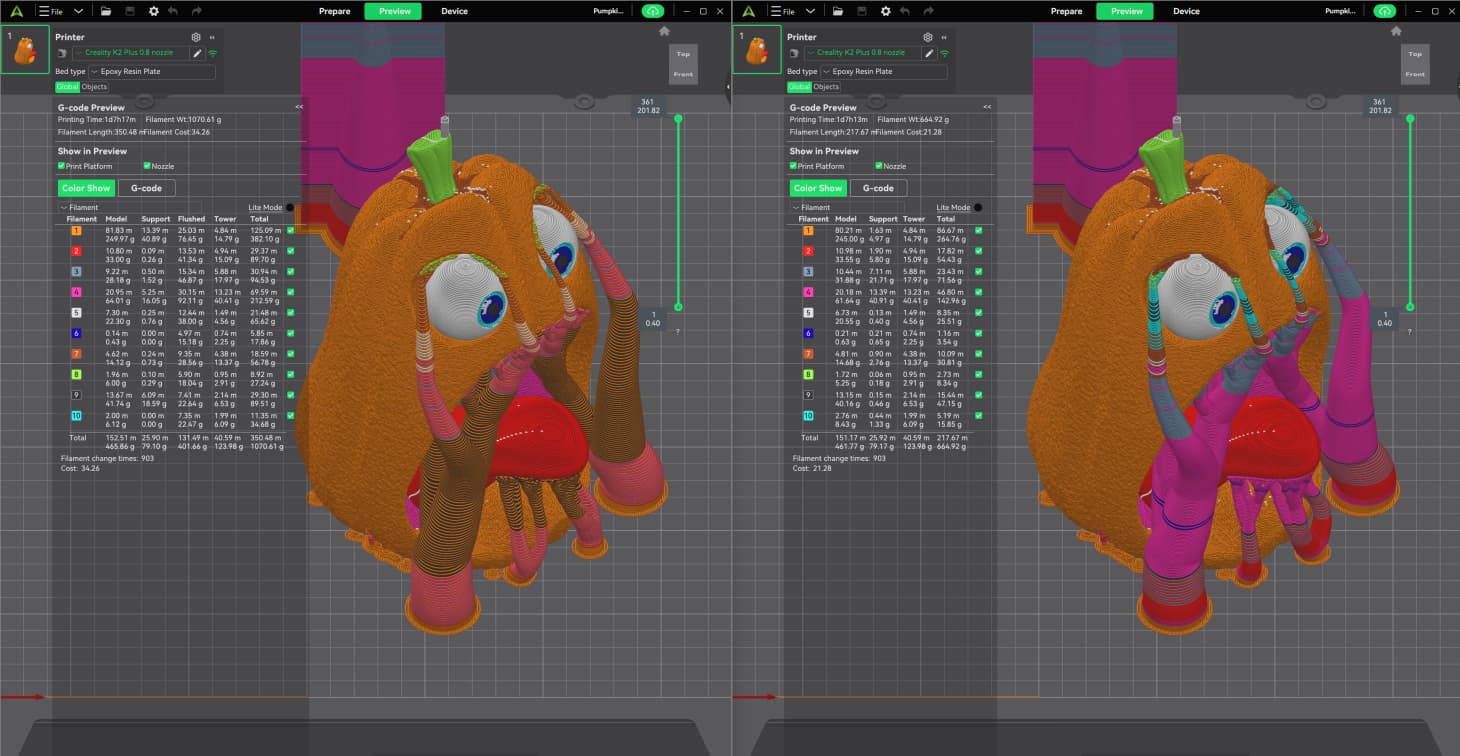The height and width of the screenshot is (756, 1460).
Task: Uncheck Print Platform in left window
Action: (x=62, y=166)
